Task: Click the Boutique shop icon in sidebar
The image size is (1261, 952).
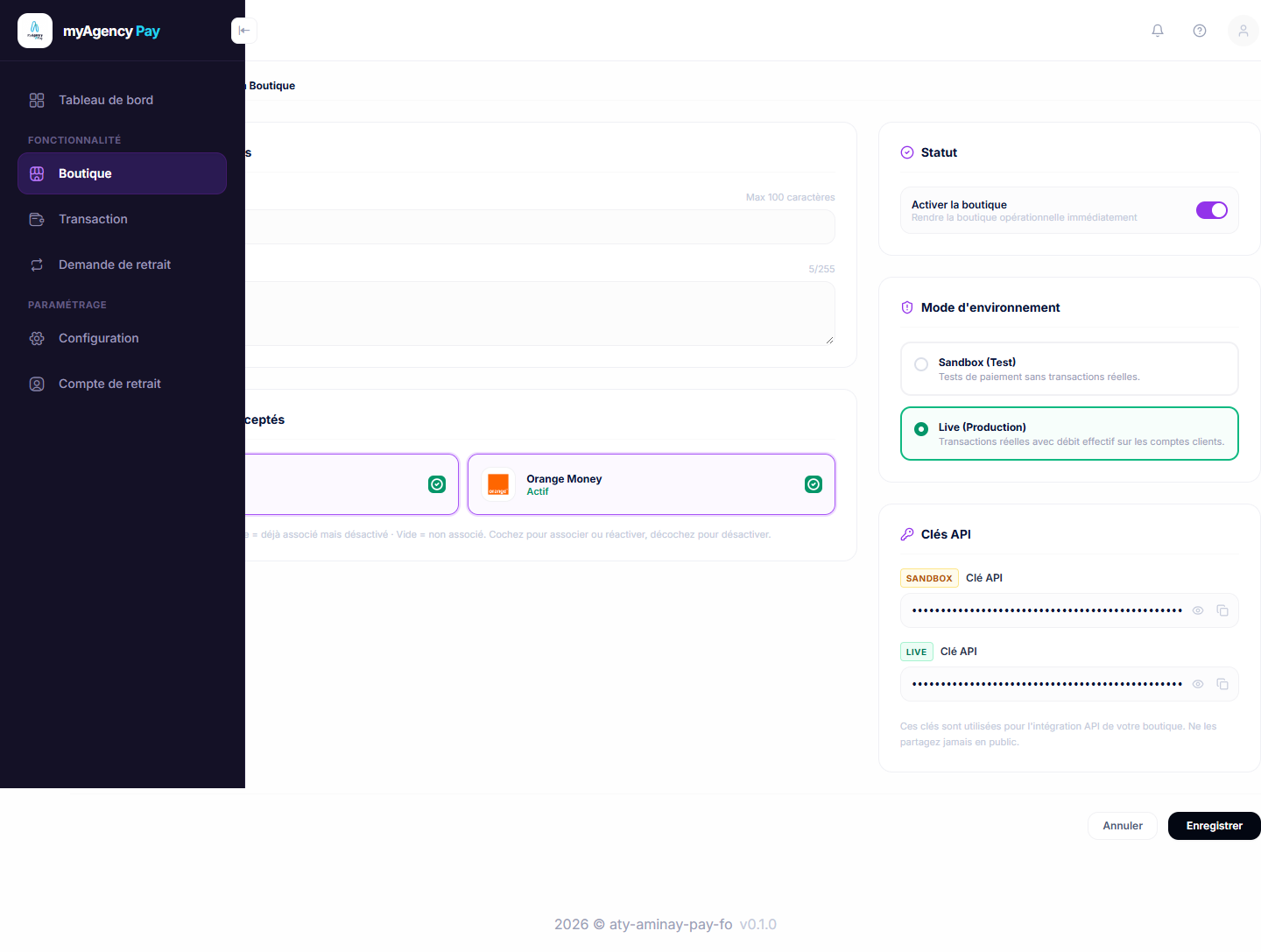Action: [37, 173]
